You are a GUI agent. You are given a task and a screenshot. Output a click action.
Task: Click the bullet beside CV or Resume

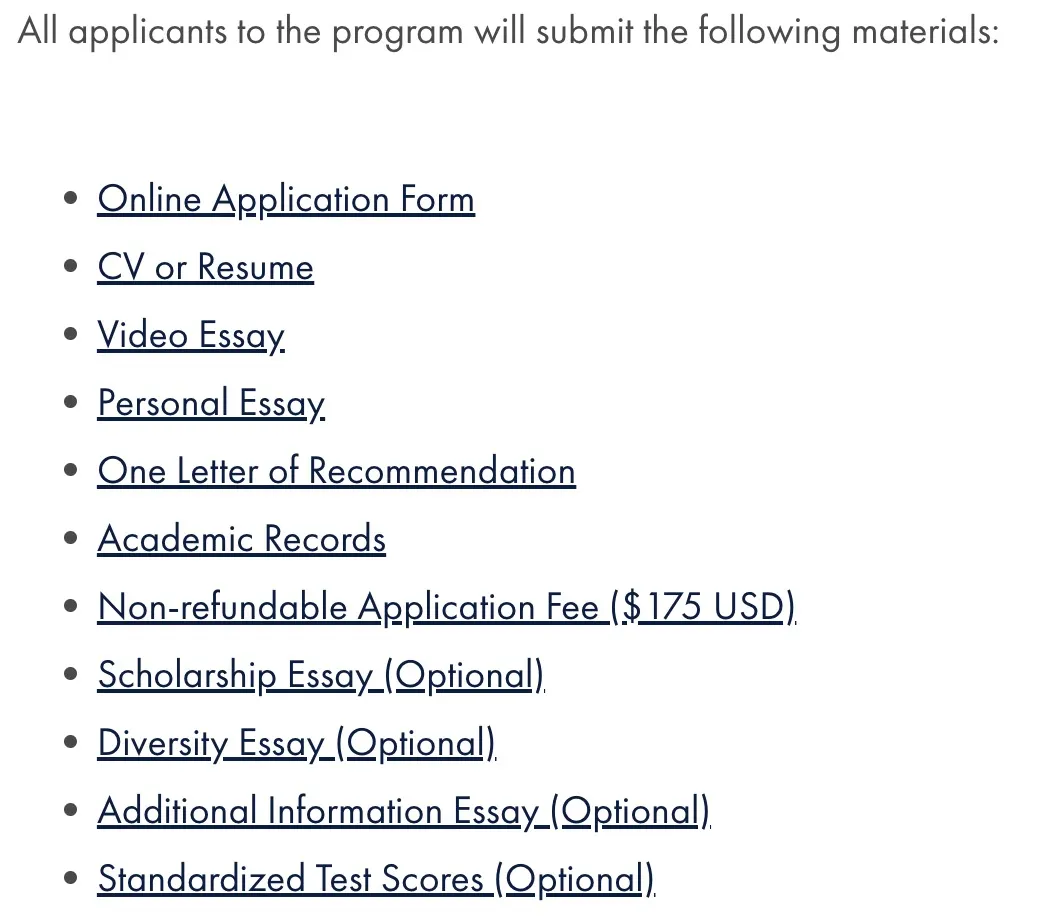tap(70, 267)
